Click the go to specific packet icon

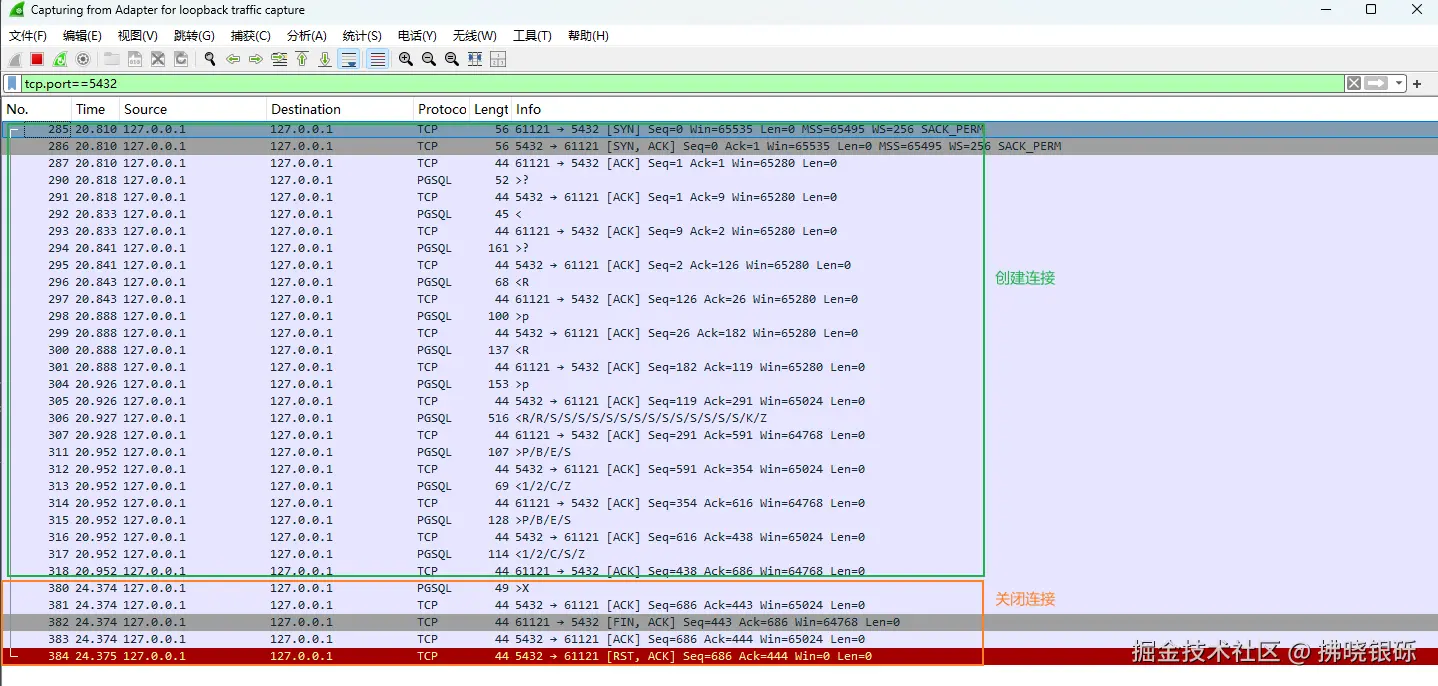[279, 59]
